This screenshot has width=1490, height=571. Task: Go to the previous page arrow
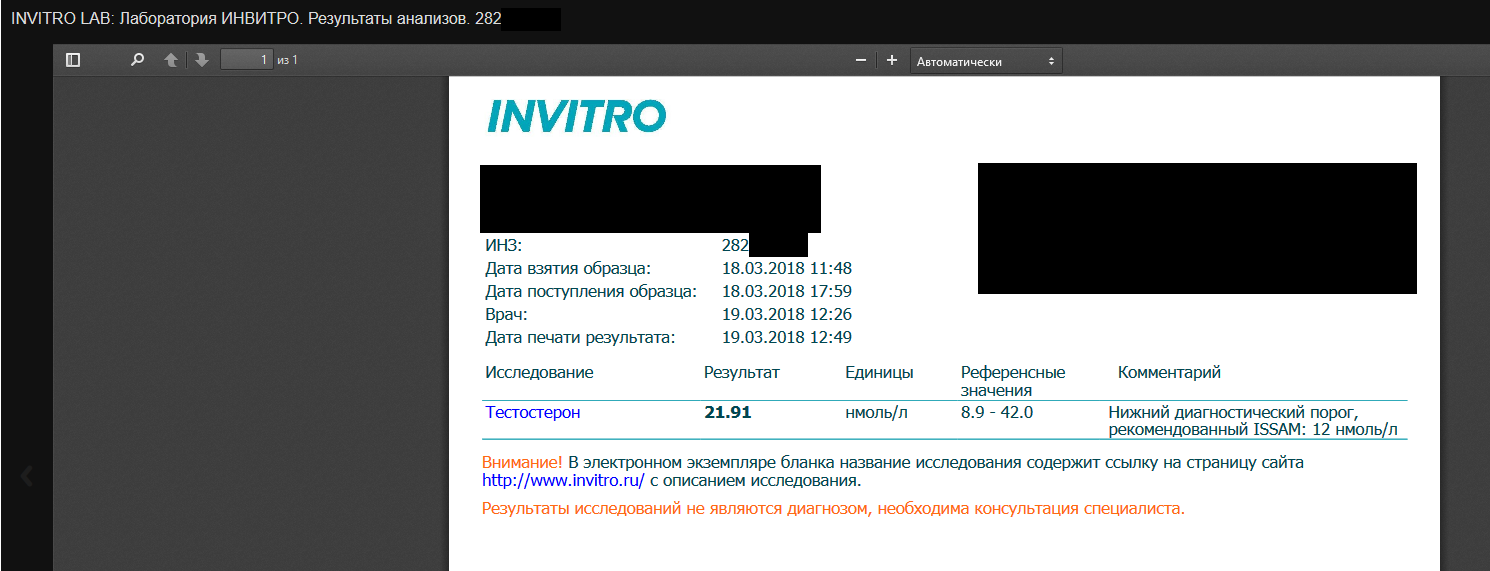click(x=171, y=60)
